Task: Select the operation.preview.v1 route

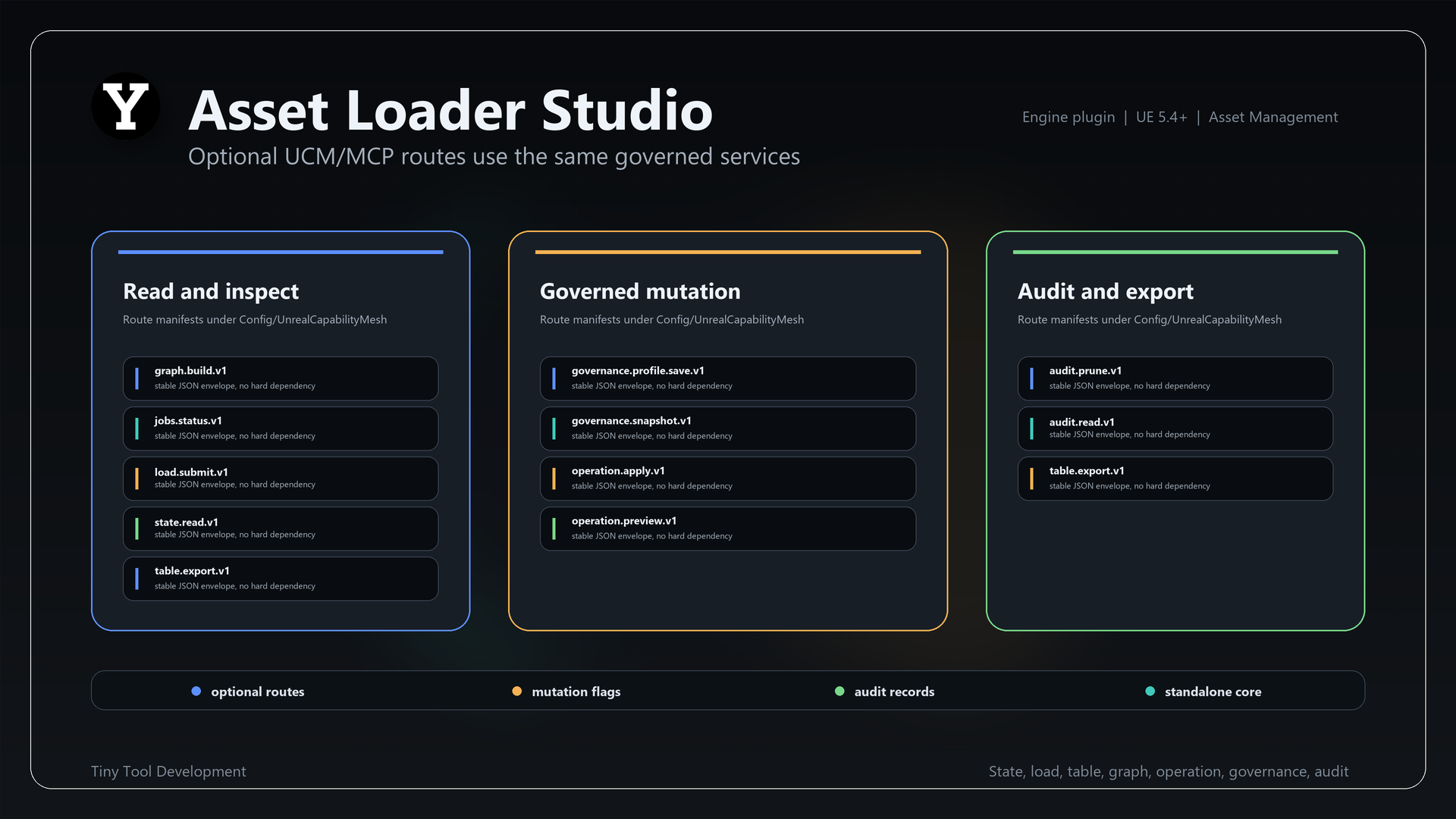Action: click(x=728, y=529)
